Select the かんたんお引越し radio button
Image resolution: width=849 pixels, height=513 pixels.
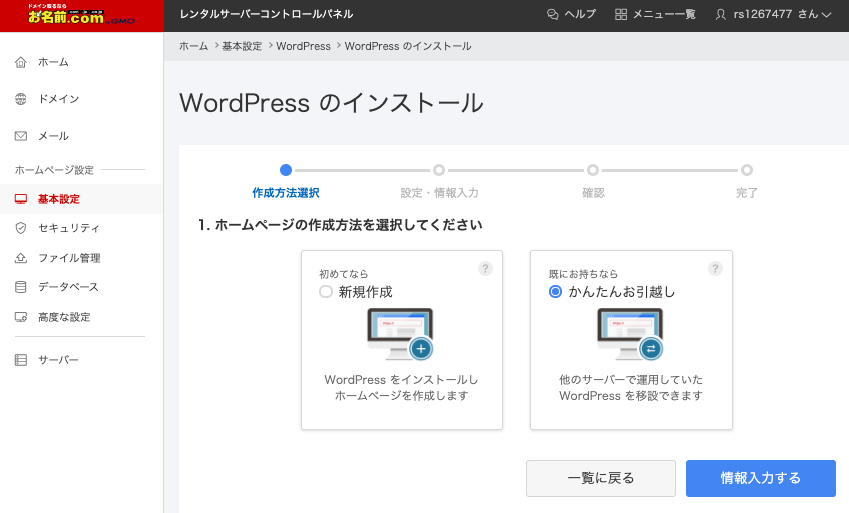pos(555,292)
